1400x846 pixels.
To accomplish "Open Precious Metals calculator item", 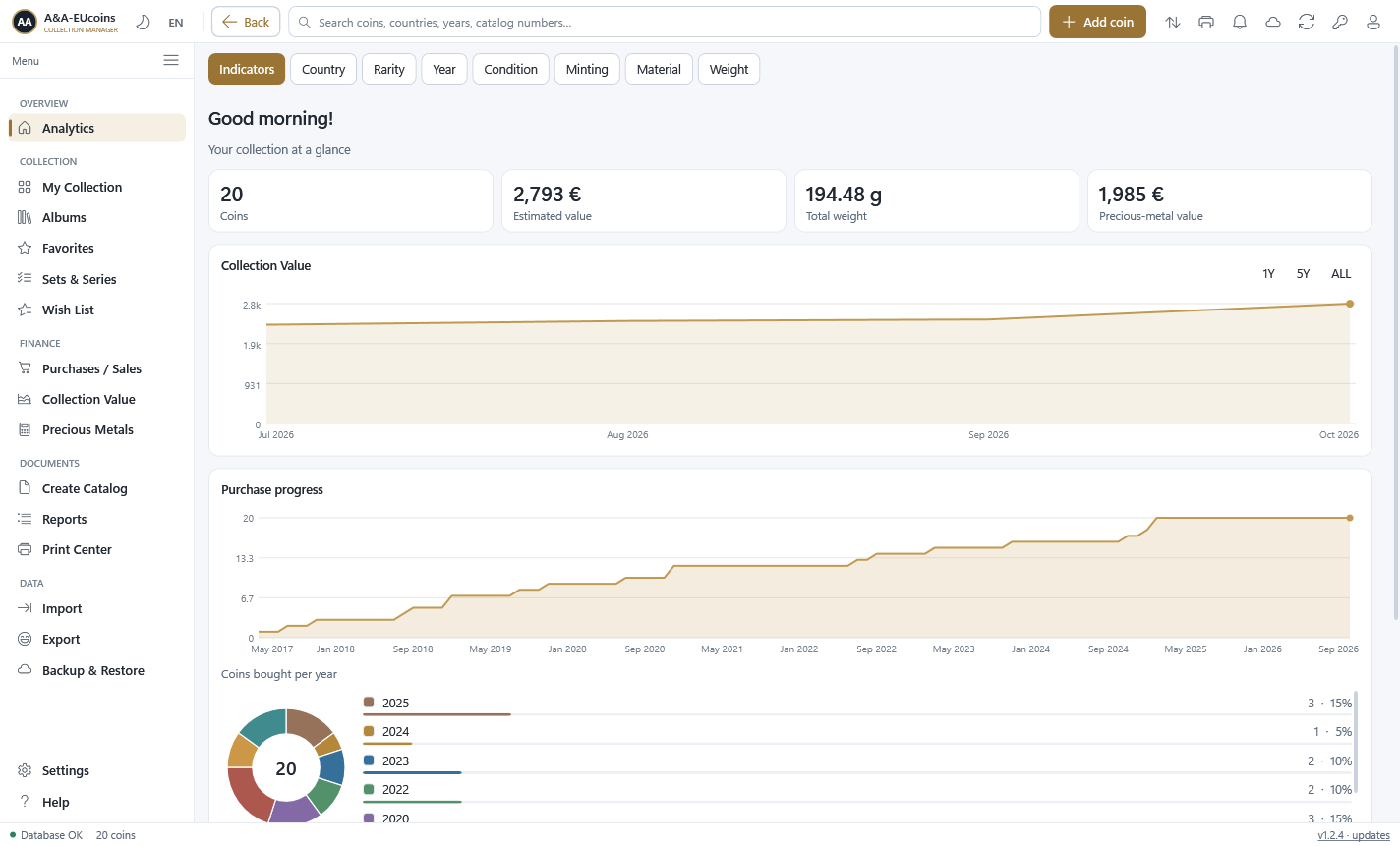I will point(97,429).
